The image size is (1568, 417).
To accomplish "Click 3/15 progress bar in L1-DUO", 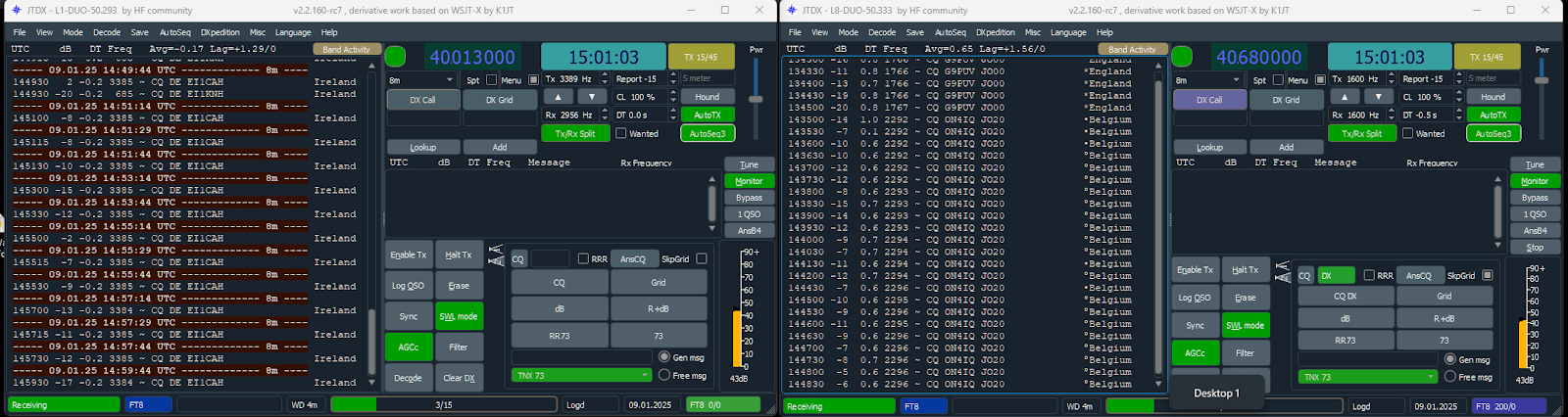I will click(444, 404).
